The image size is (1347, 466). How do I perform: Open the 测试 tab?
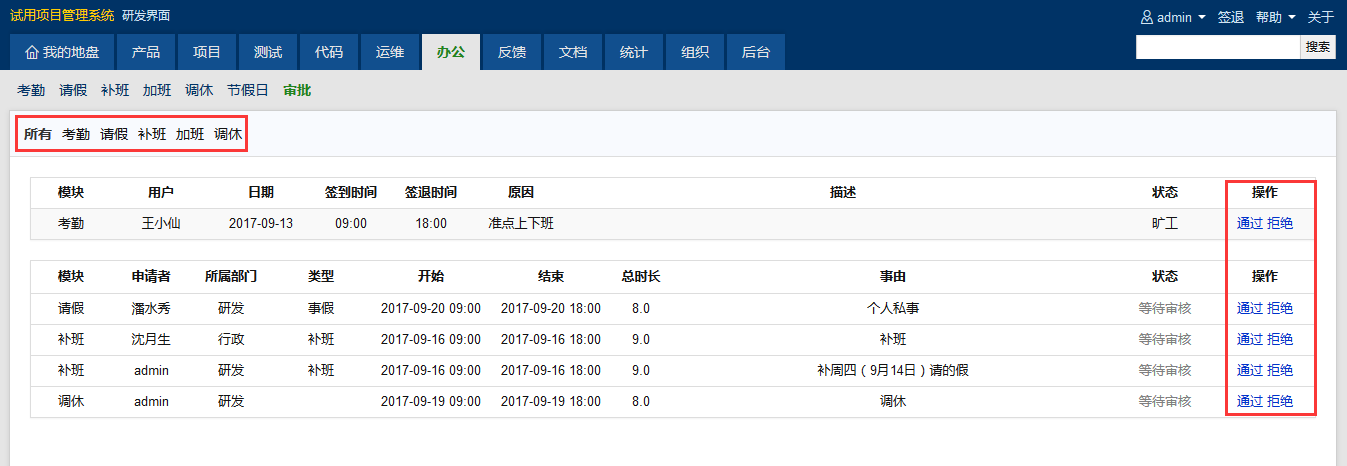(x=268, y=53)
